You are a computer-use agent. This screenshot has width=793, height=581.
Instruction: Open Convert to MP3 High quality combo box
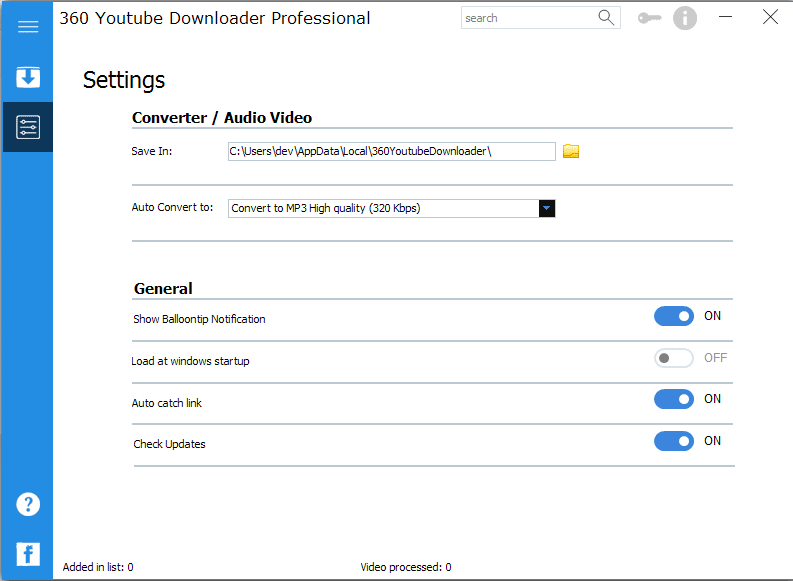(383, 208)
